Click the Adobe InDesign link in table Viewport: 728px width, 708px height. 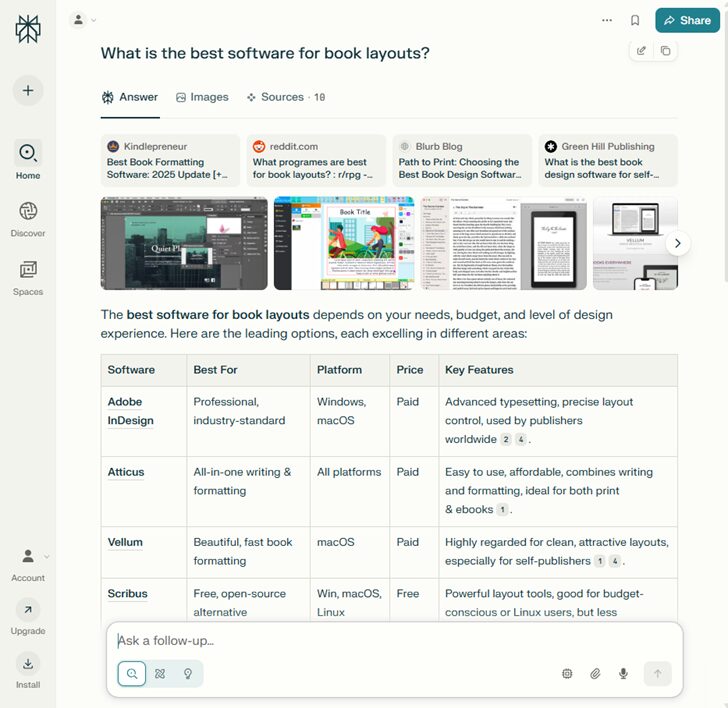(130, 411)
